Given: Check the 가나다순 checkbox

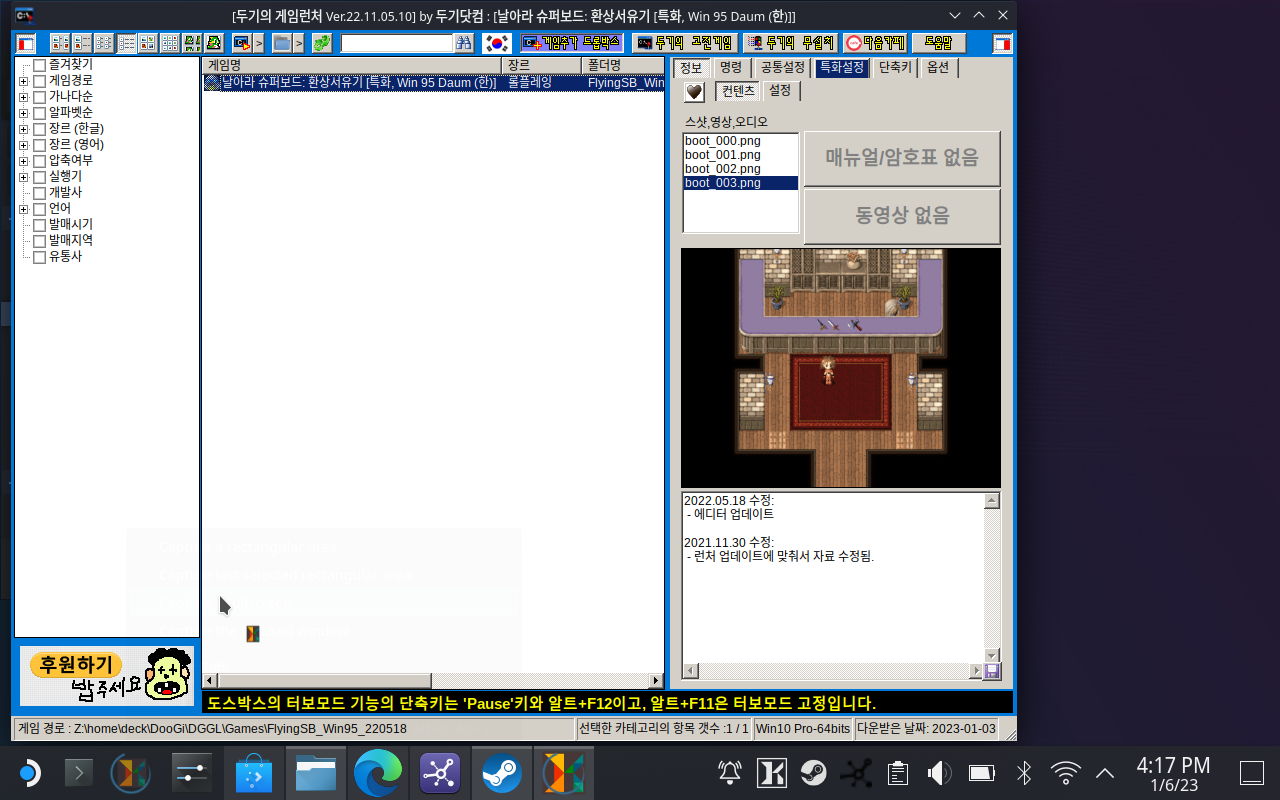Looking at the screenshot, I should click(39, 97).
